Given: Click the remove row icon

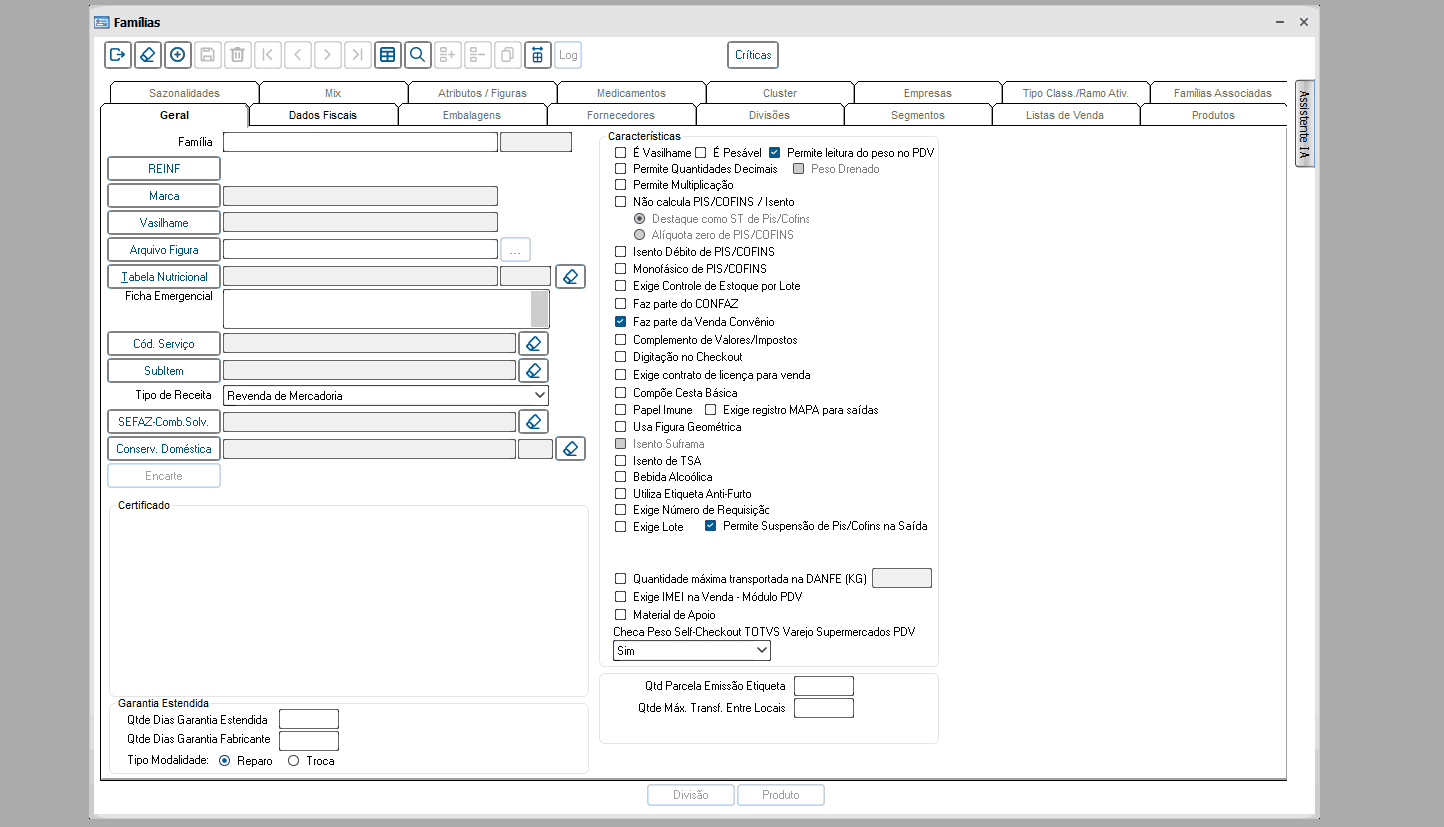Looking at the screenshot, I should coord(478,55).
